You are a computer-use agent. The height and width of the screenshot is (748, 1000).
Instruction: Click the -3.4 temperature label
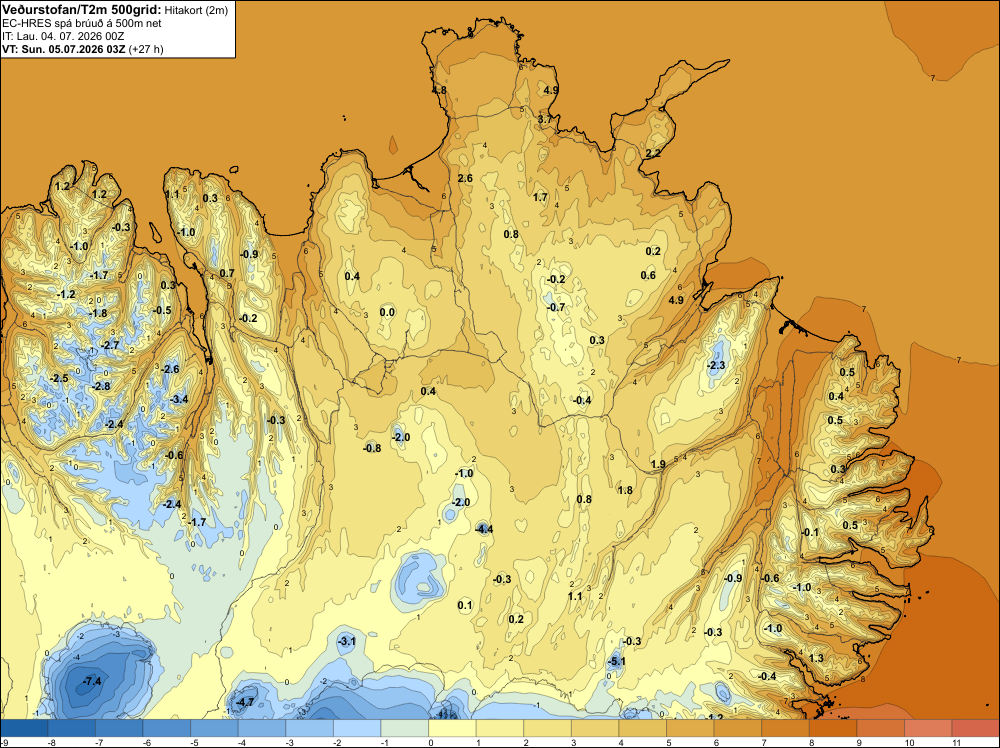tap(180, 399)
